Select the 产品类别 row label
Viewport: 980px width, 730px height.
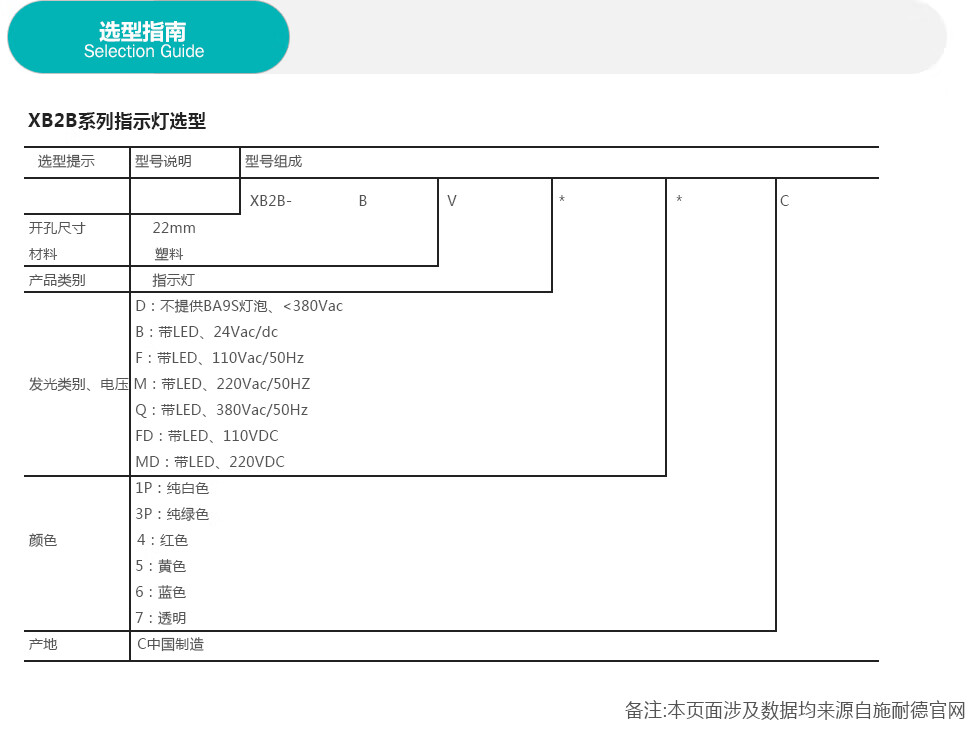pyautogui.click(x=57, y=280)
